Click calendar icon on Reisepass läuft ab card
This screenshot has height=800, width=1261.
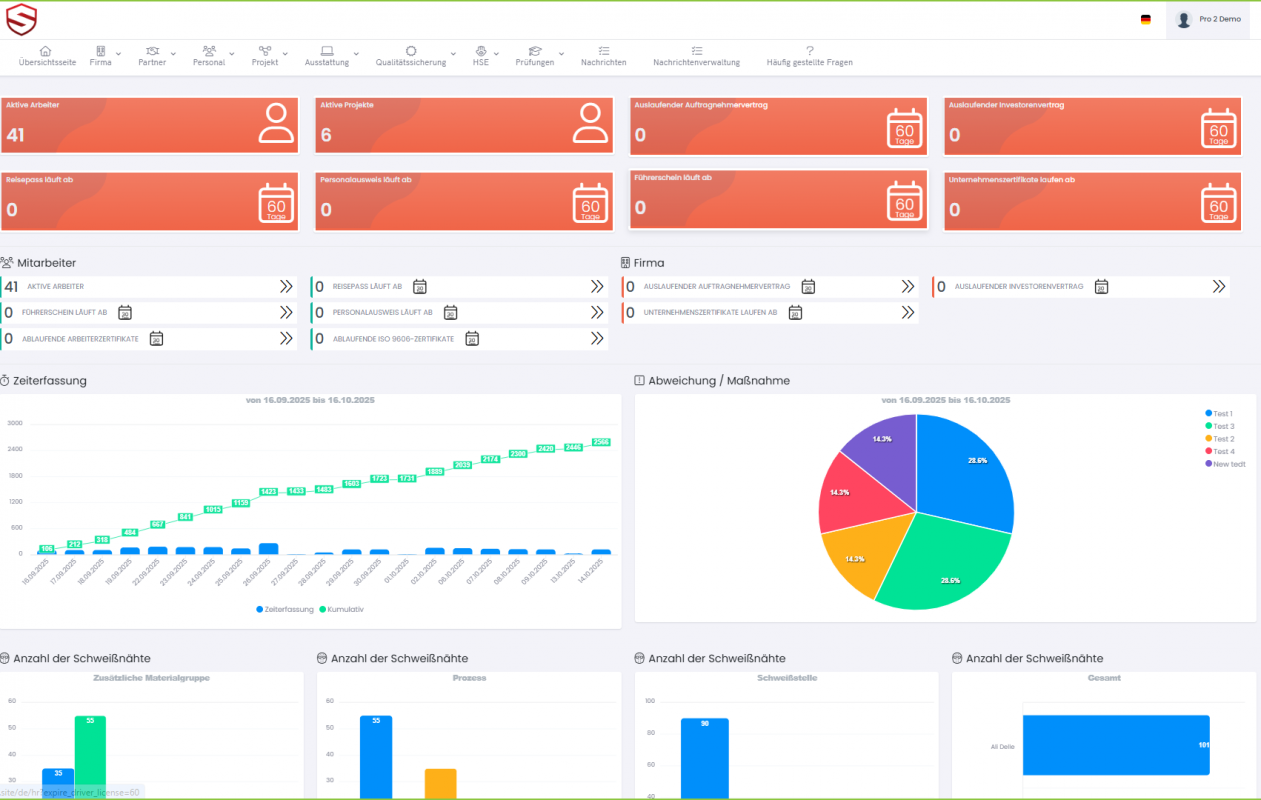coord(277,203)
